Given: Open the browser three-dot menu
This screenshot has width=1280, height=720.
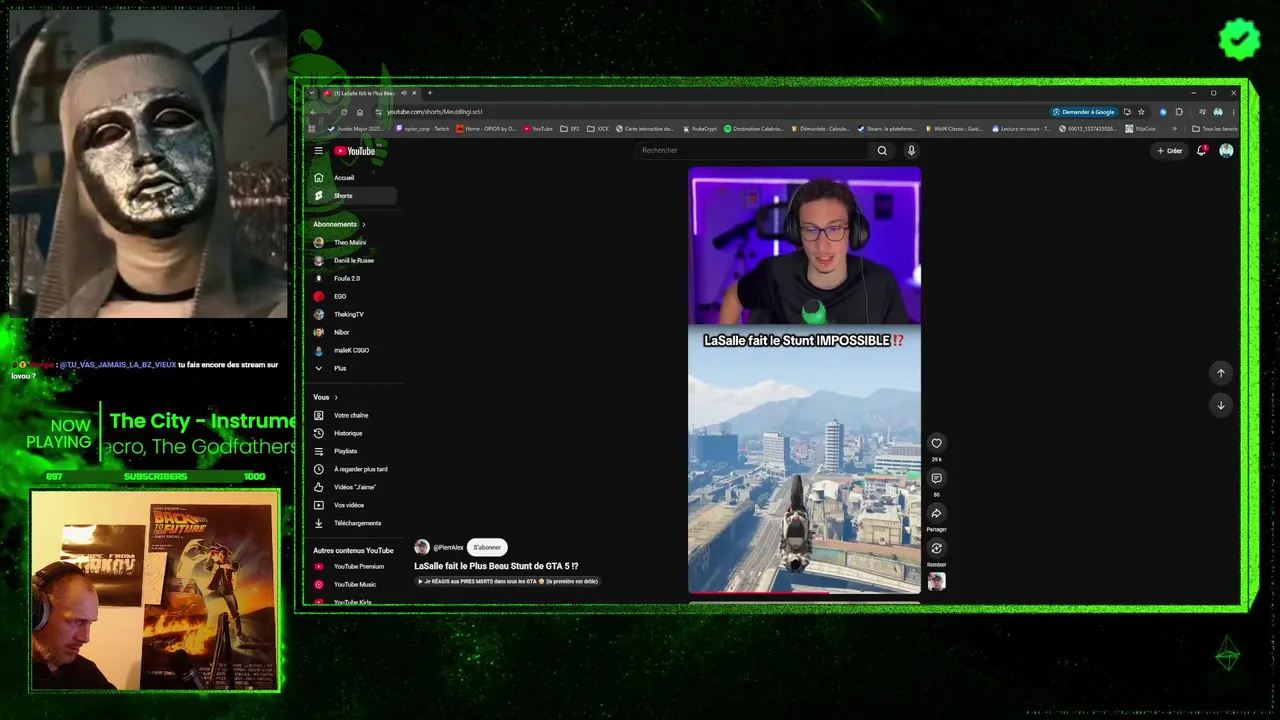Looking at the screenshot, I should (1232, 112).
